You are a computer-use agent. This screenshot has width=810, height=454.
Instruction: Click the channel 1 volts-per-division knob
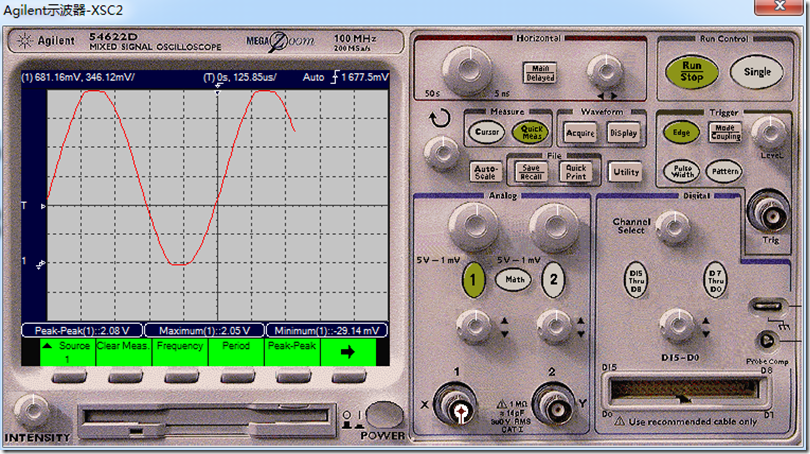(x=474, y=227)
